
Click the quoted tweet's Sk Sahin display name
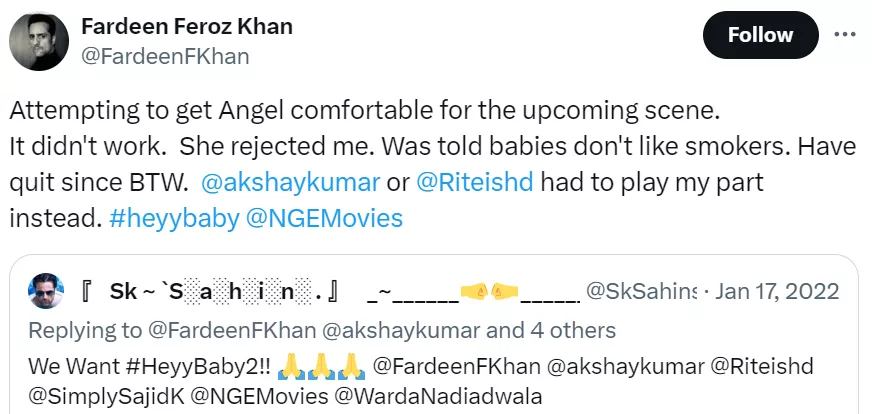[x=212, y=292]
